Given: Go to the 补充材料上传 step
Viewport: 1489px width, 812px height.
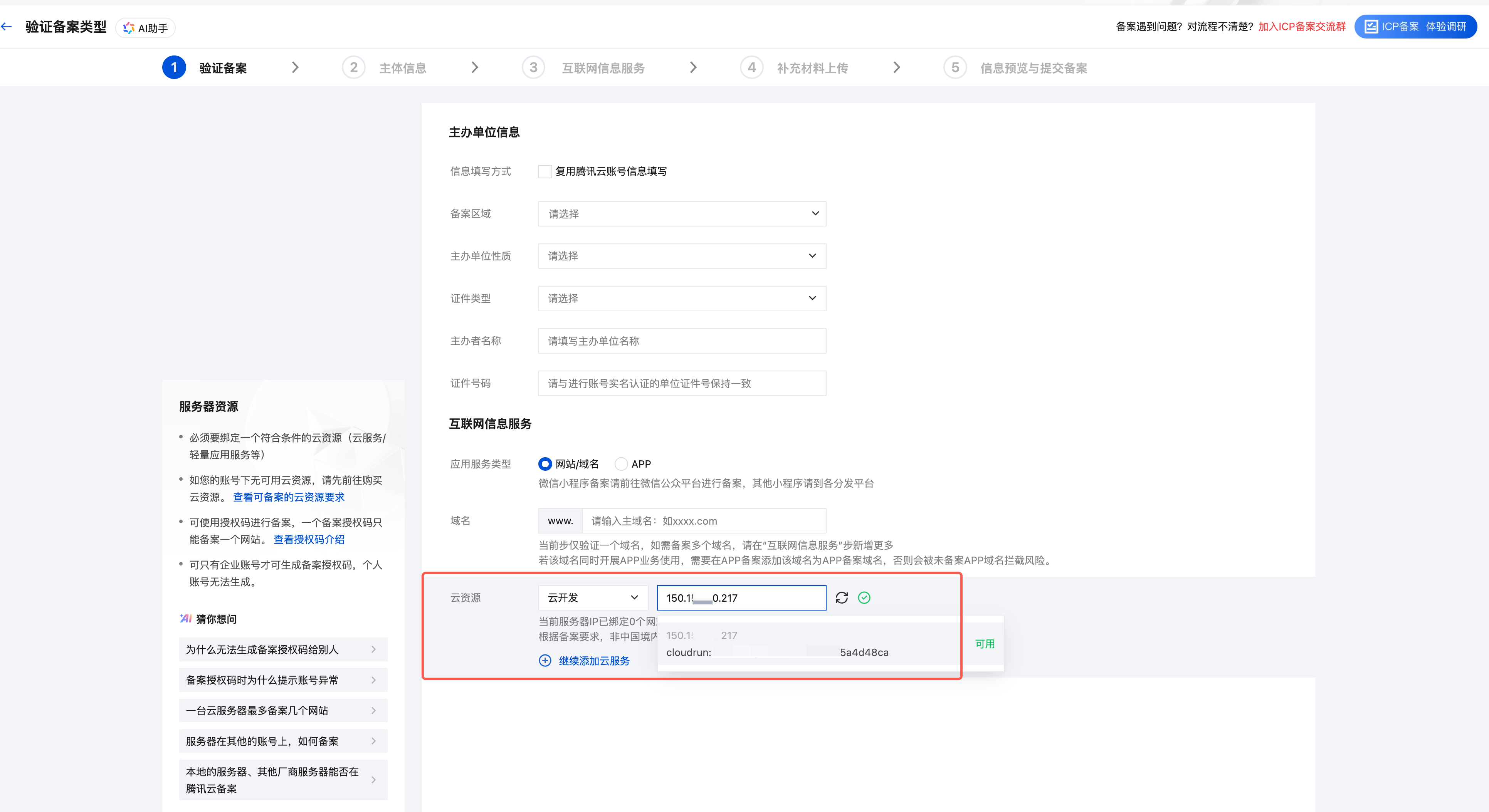Looking at the screenshot, I should [x=813, y=68].
